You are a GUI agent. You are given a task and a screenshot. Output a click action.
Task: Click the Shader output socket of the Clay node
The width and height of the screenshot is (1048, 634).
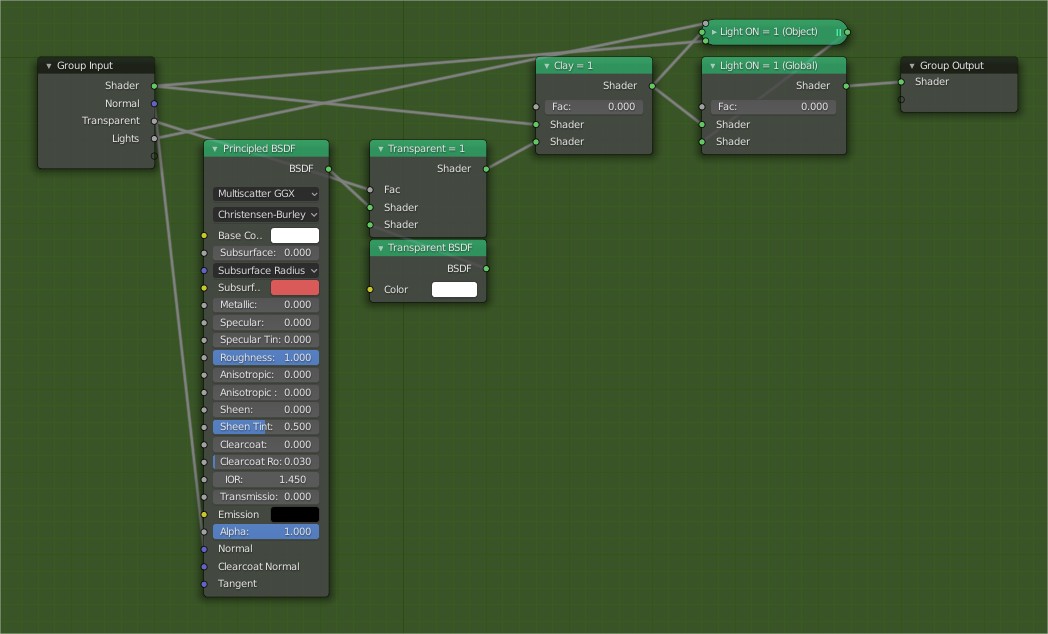652,85
